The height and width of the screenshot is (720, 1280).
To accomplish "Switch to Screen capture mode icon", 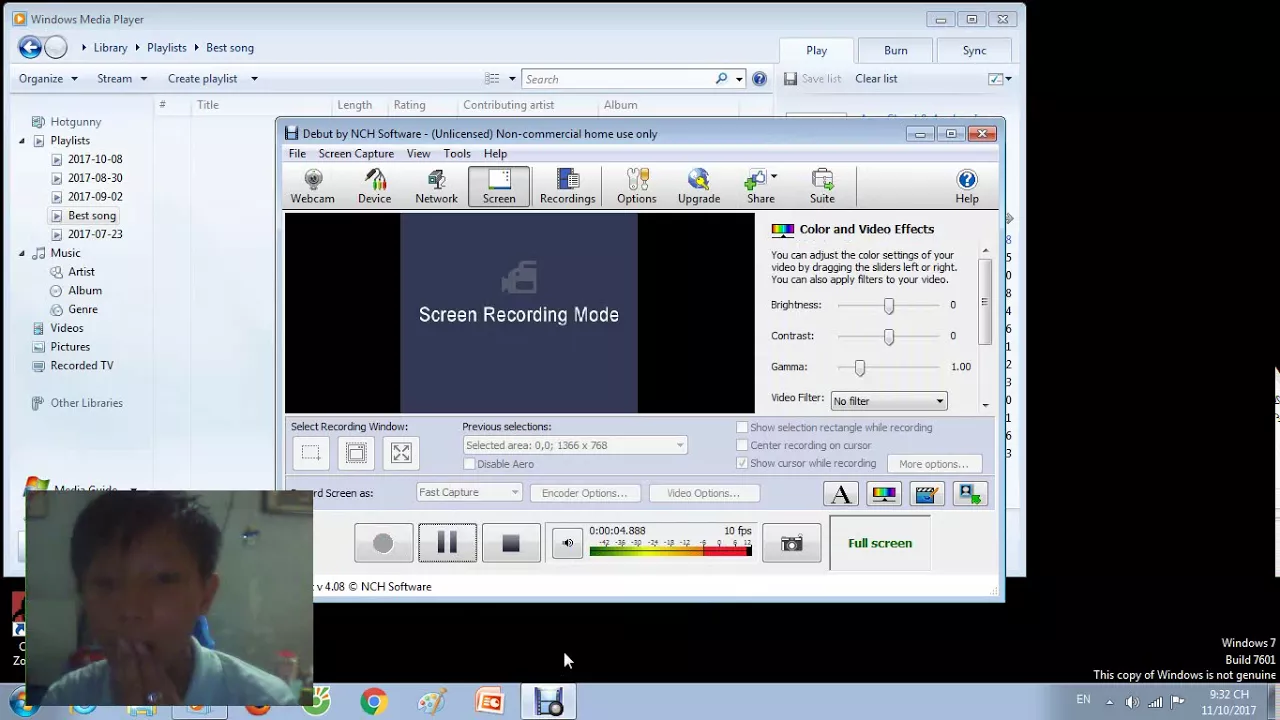I will 499,187.
